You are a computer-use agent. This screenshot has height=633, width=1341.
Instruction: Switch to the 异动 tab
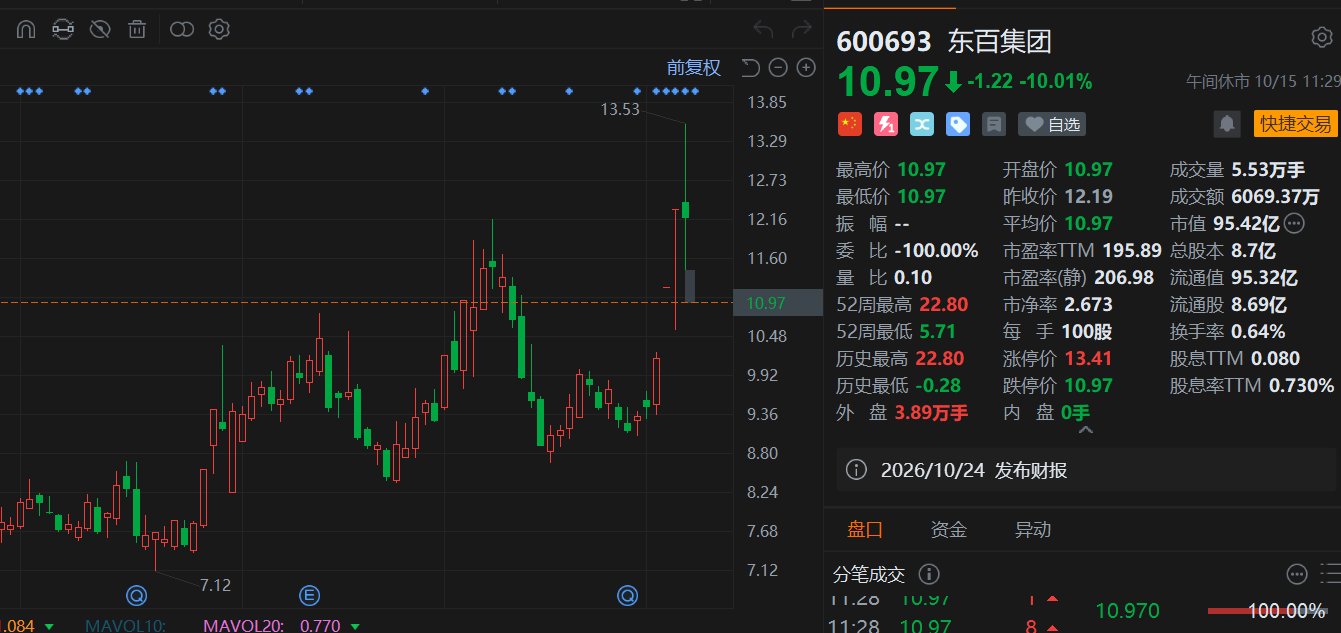[1033, 530]
